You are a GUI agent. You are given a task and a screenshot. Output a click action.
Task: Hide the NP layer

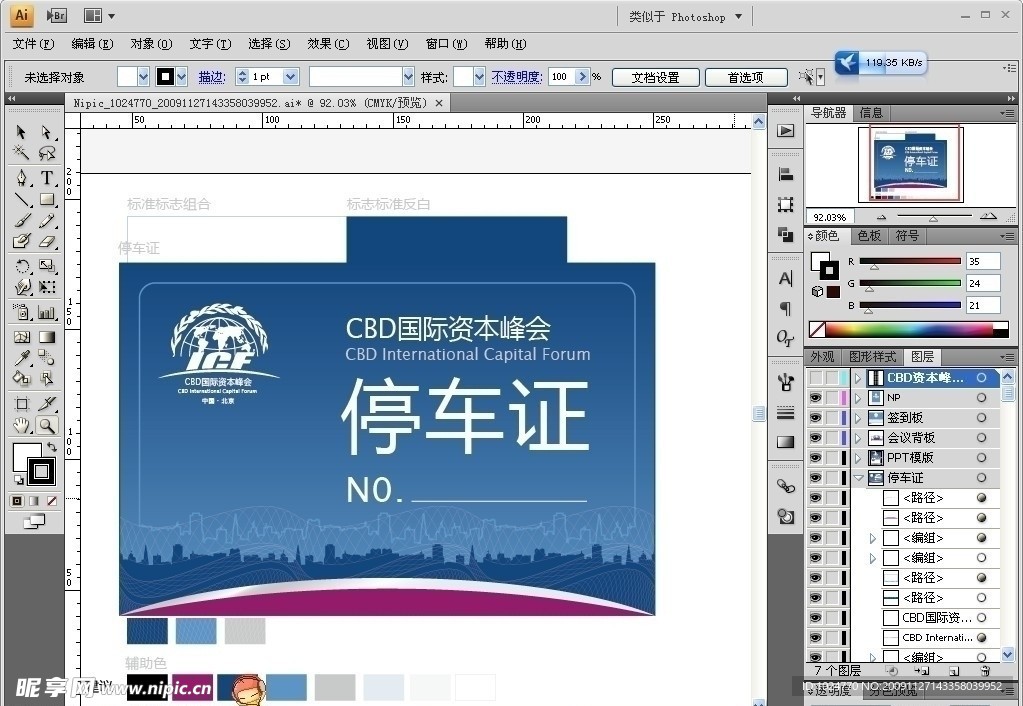[x=815, y=397]
